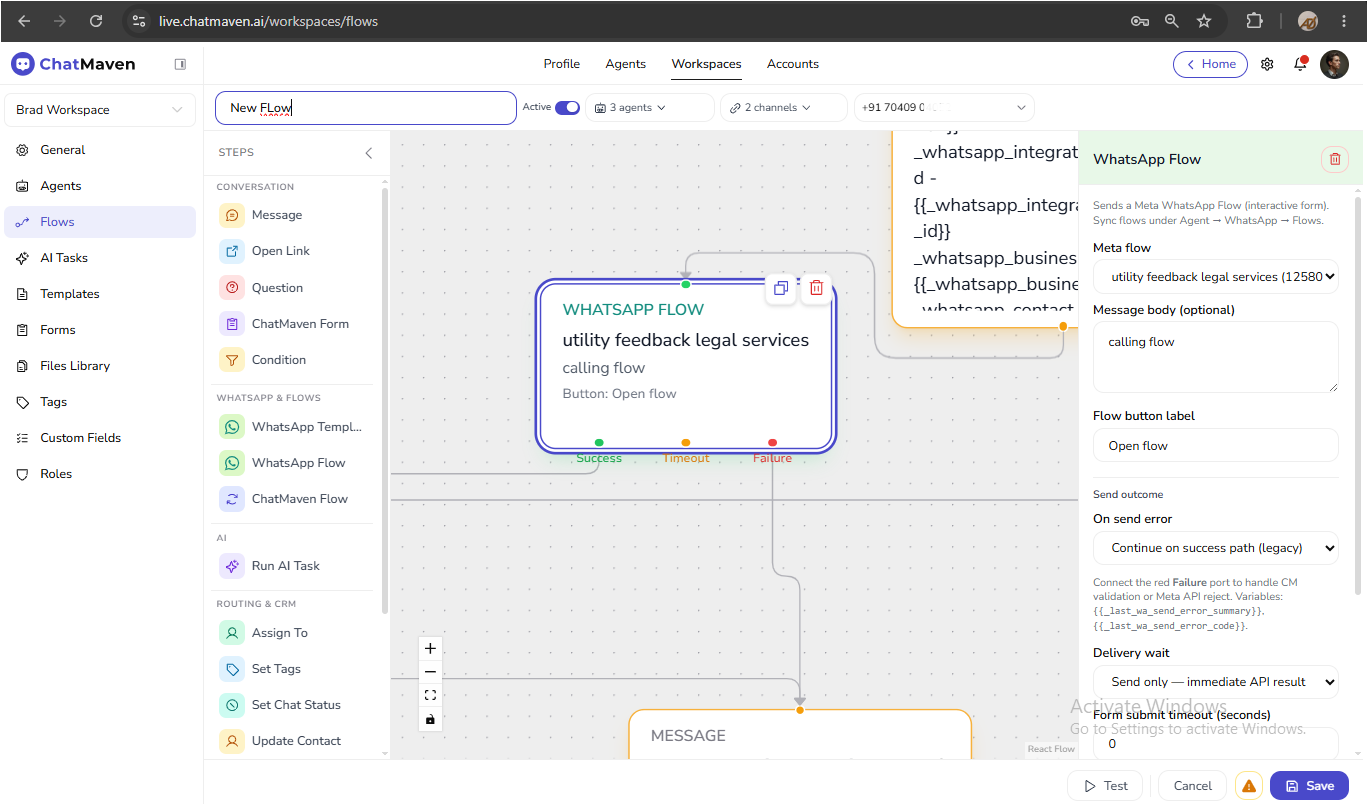Click the Message step icon
The image size is (1367, 811).
click(232, 215)
